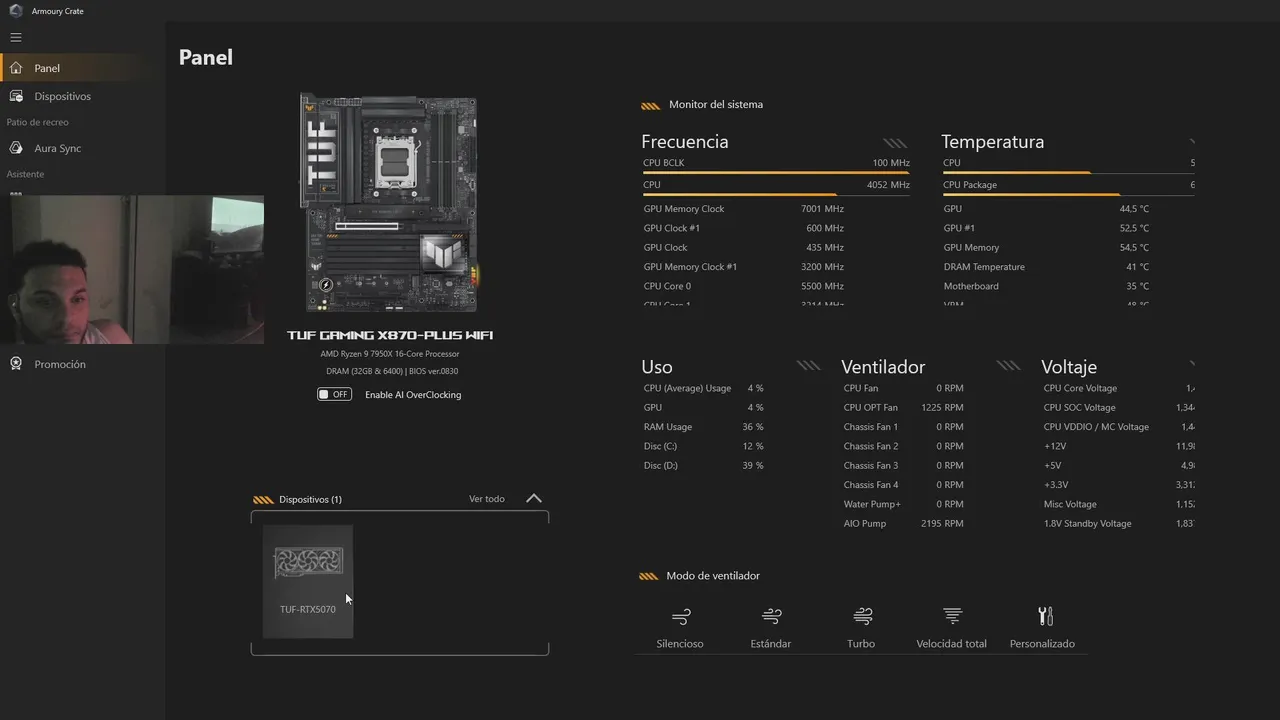Click the CPU Core 0 row
This screenshot has height=720, width=1280.
coord(744,286)
